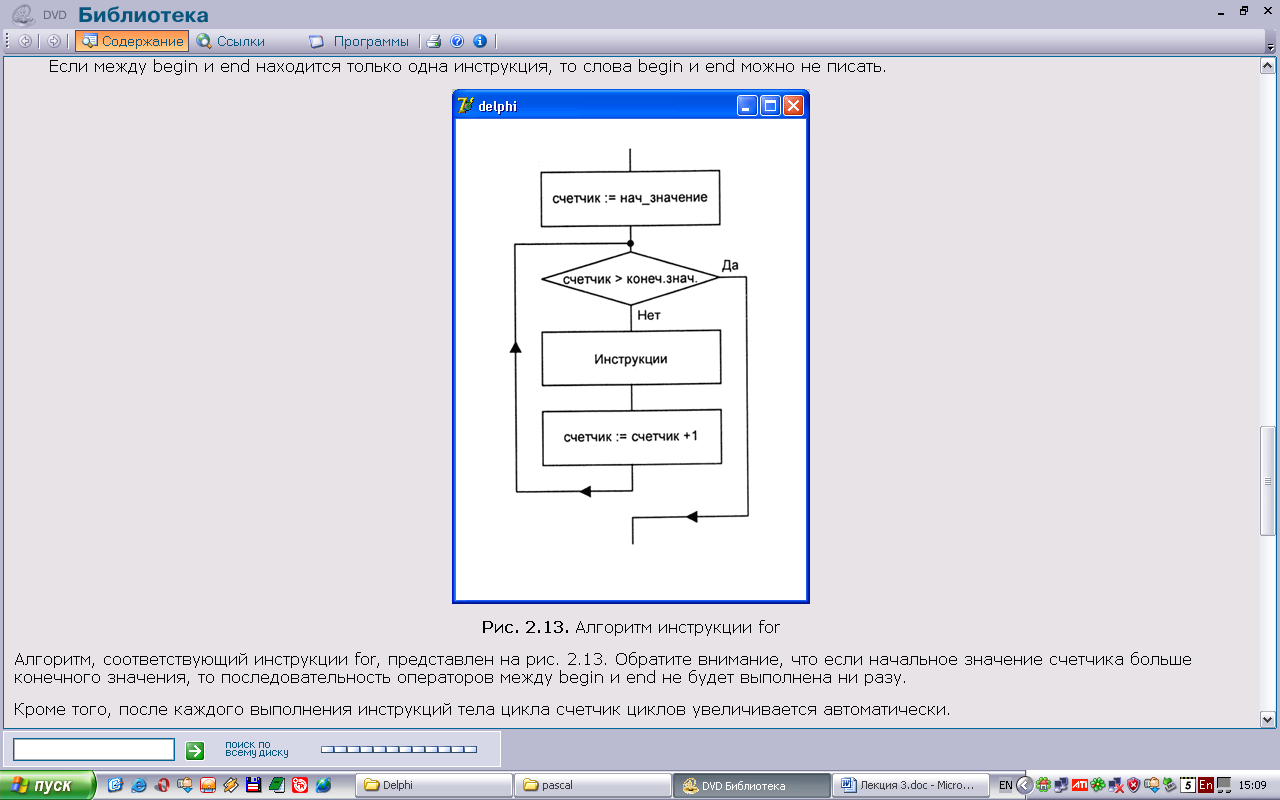Click the globe quick launch icon
Viewport: 1280px width, 800px height.
click(323, 785)
